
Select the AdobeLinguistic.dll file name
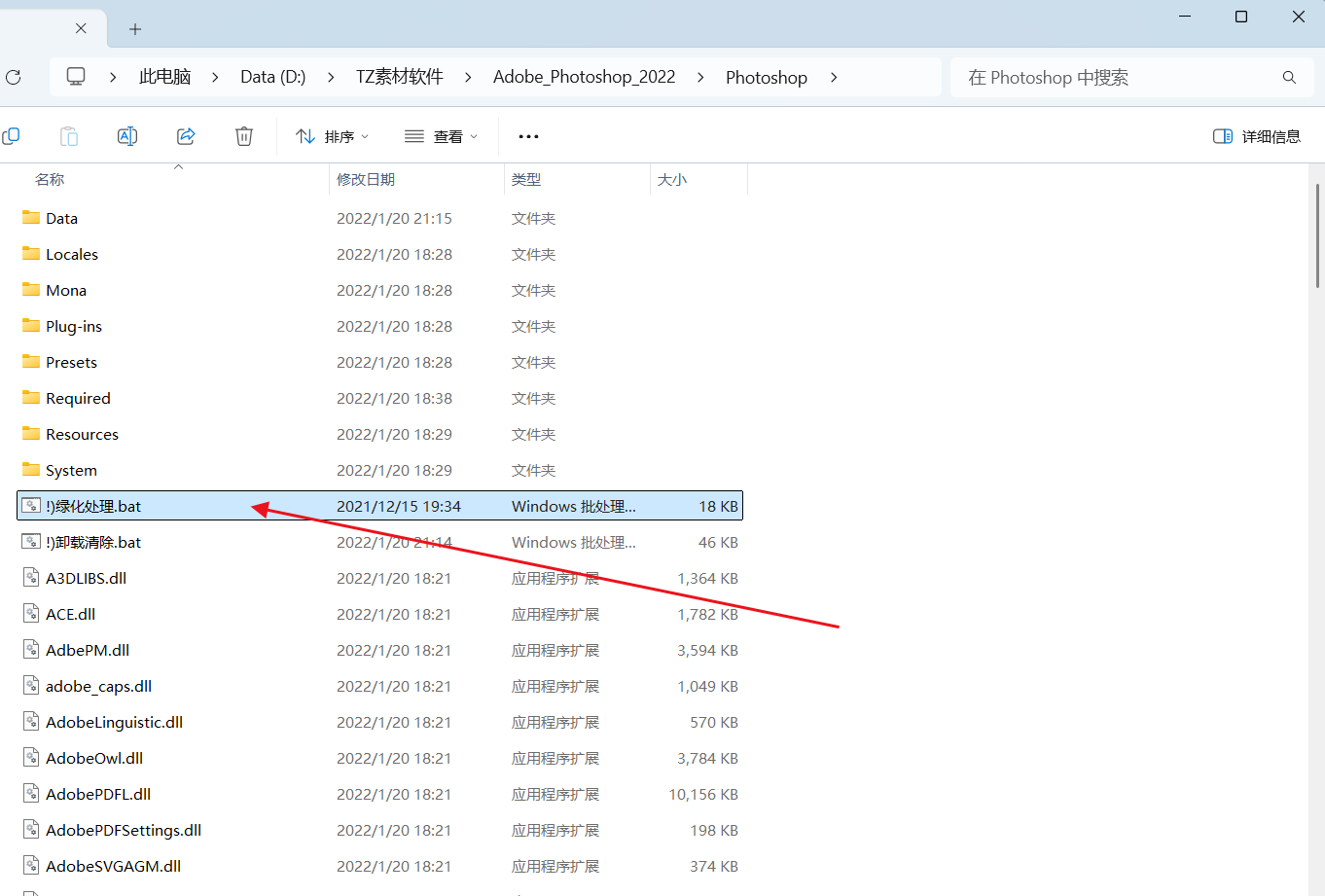tap(115, 722)
